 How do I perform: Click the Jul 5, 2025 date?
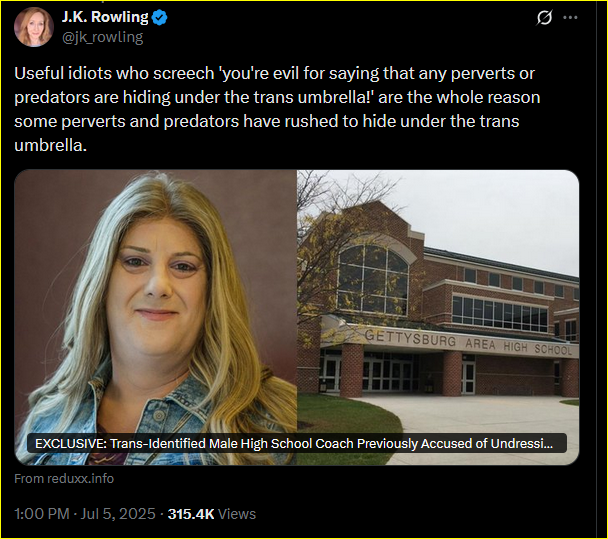tap(118, 514)
